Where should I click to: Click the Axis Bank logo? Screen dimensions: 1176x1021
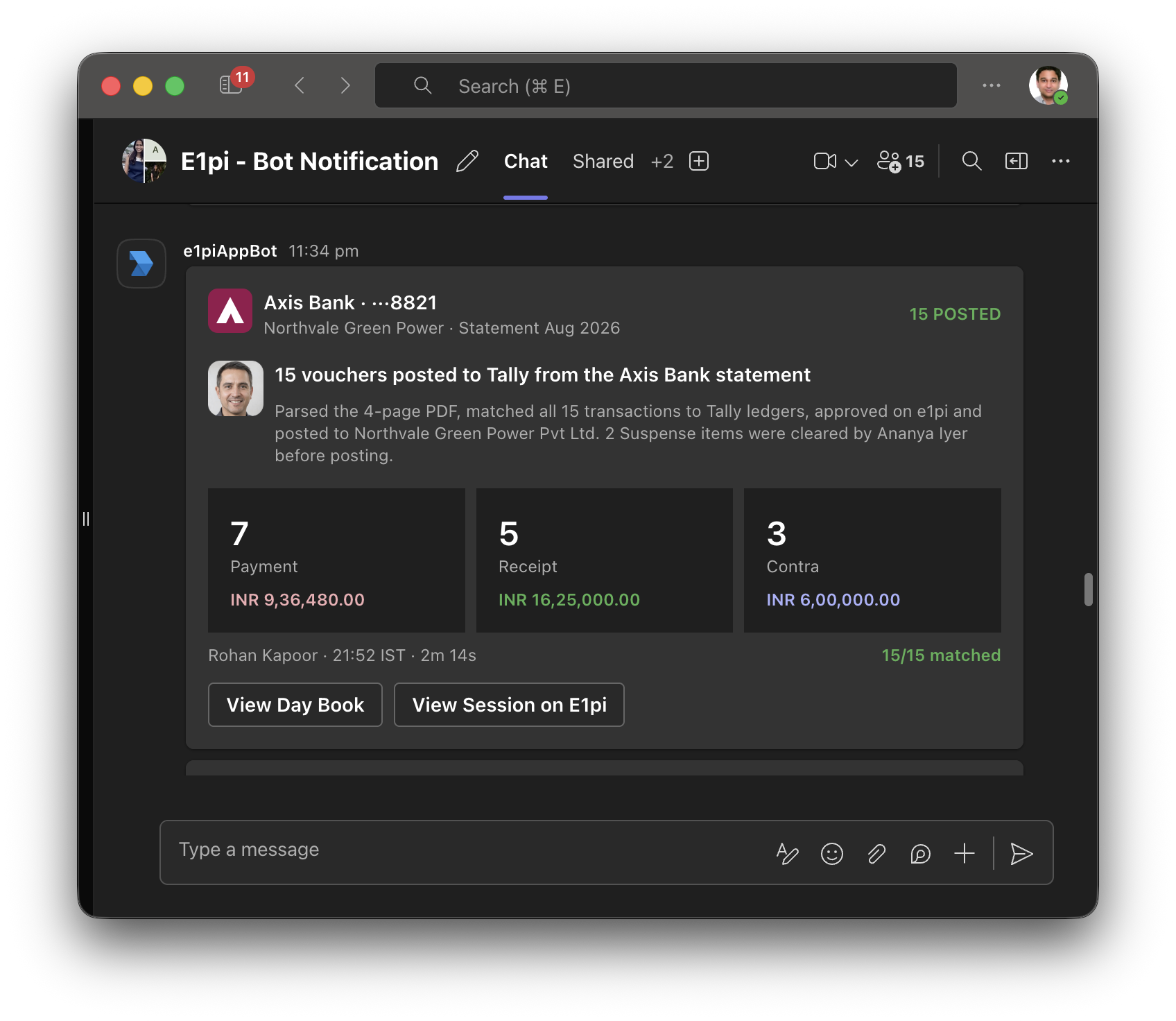point(230,311)
